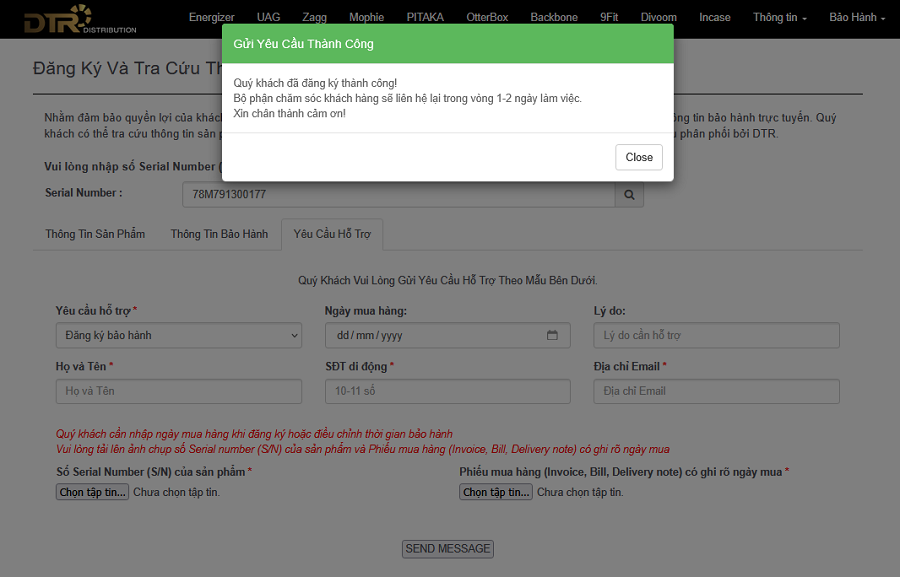Viewport: 900px width, 577px height.
Task: Expand the Thông tin dropdown menu
Action: (x=779, y=18)
